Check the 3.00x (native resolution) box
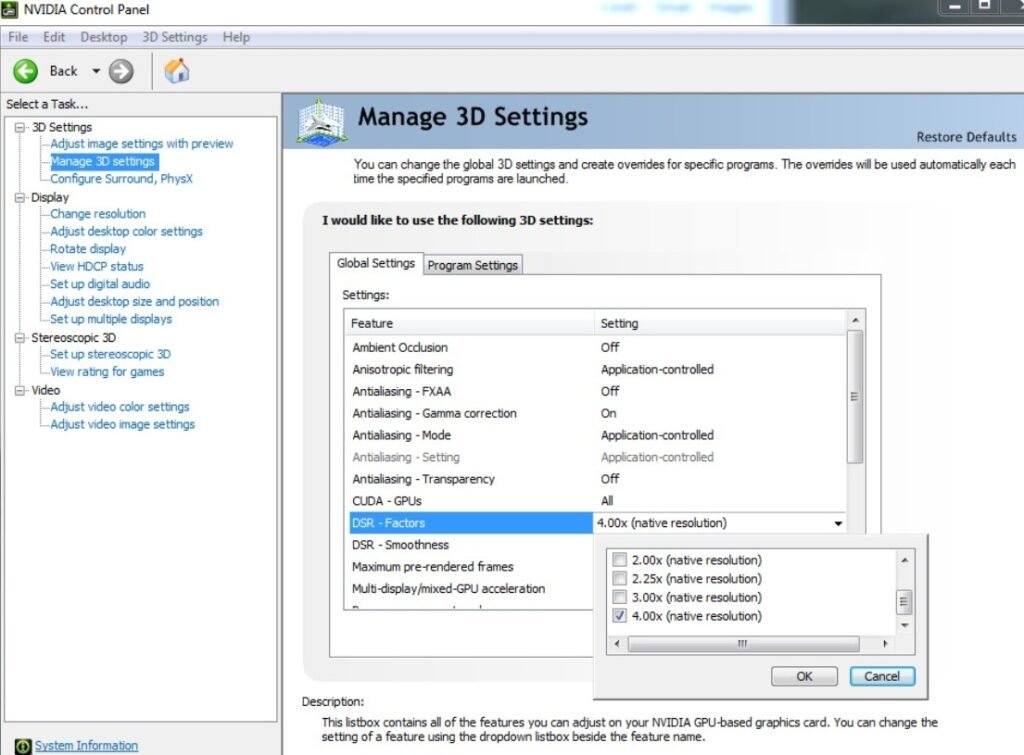Screen dimensions: 1024x755 pos(619,597)
